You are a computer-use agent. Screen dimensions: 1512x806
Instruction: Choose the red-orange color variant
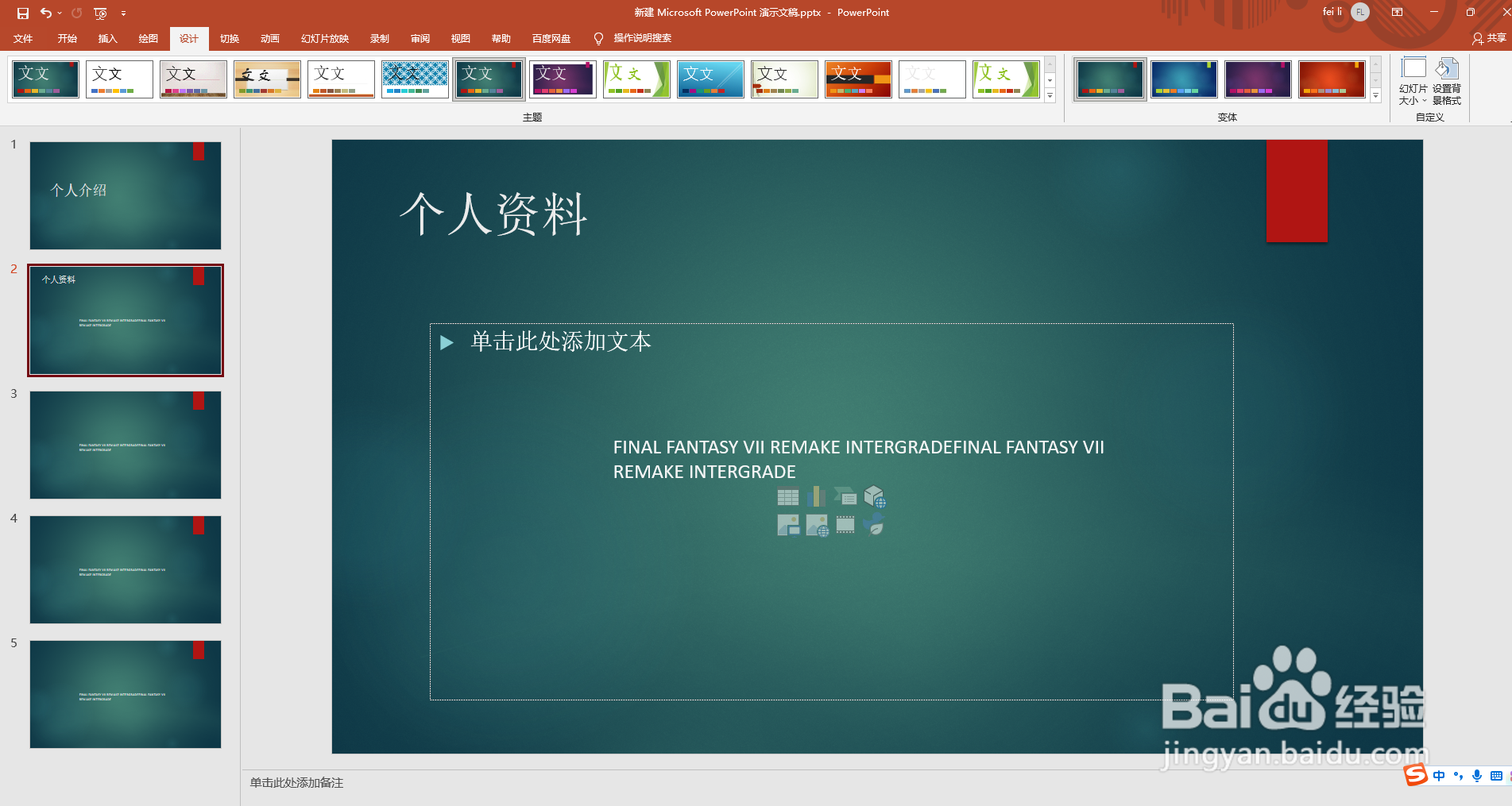pyautogui.click(x=1332, y=79)
